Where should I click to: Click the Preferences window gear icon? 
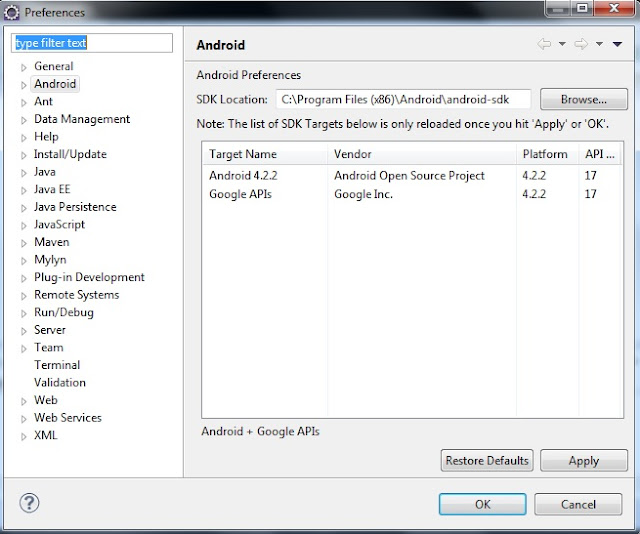[x=11, y=13]
